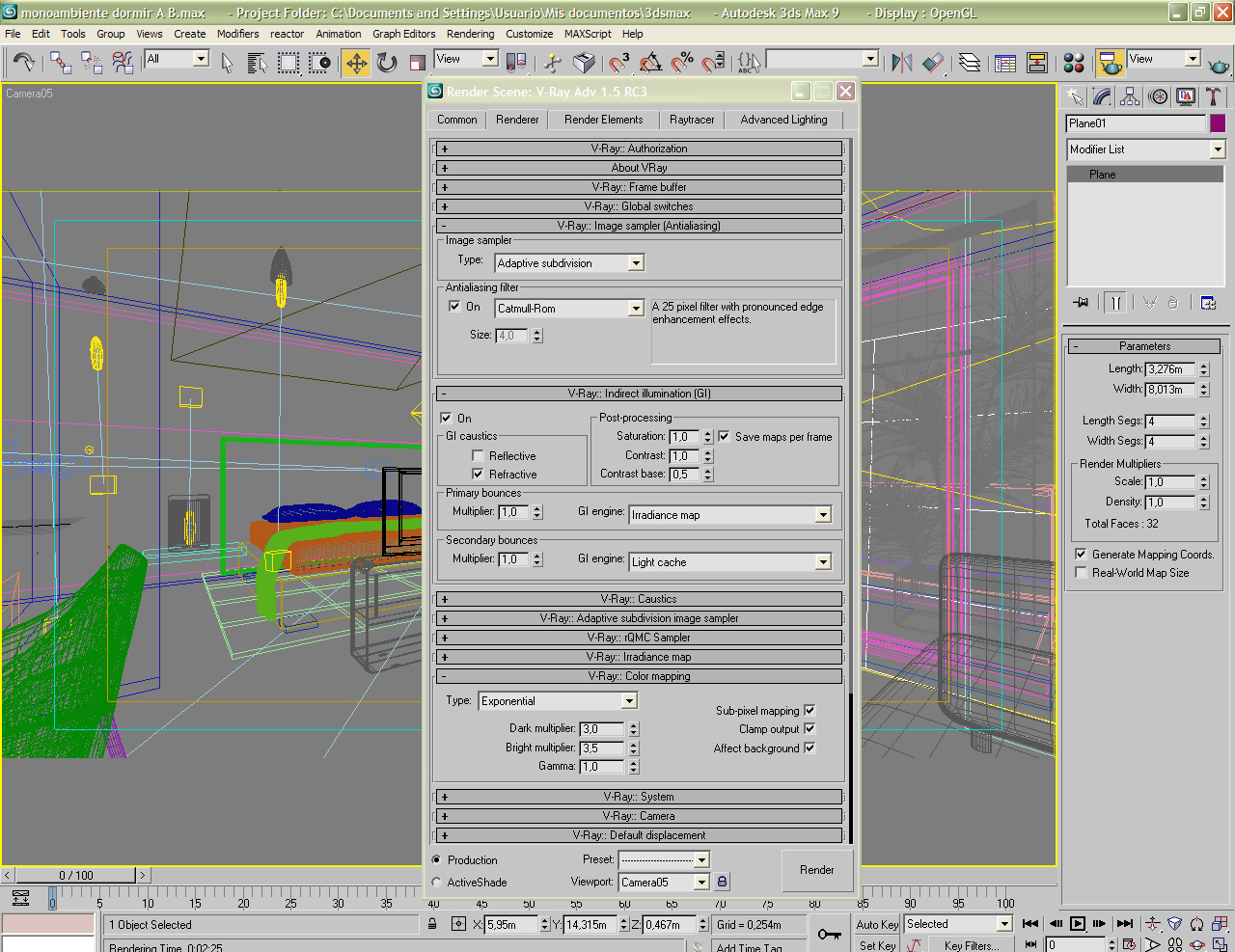The image size is (1235, 952).
Task: Click the Undo arrow icon
Action: pyautogui.click(x=23, y=64)
